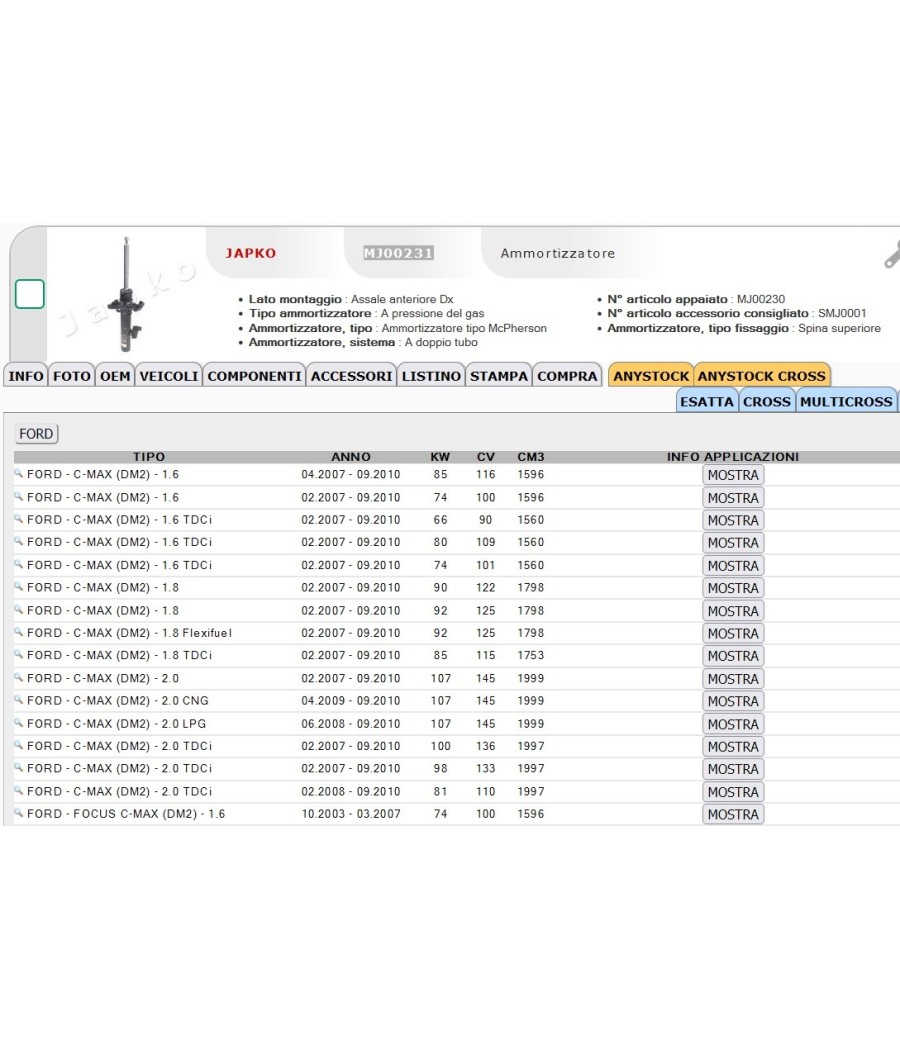The image size is (900, 1050).
Task: Click magnifier icon for C-MAX 2.0 CNG row
Action: click(19, 700)
